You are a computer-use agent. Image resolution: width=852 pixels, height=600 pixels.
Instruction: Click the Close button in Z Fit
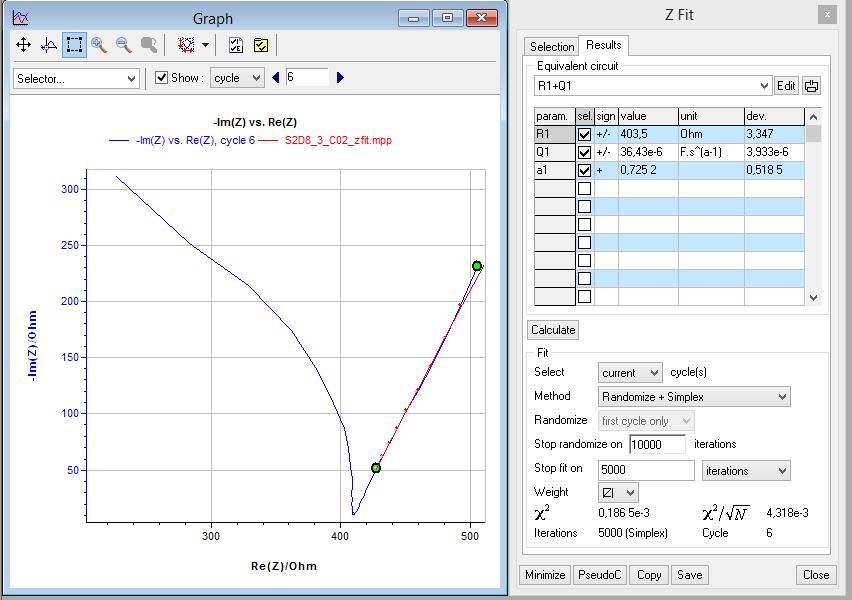(x=815, y=575)
